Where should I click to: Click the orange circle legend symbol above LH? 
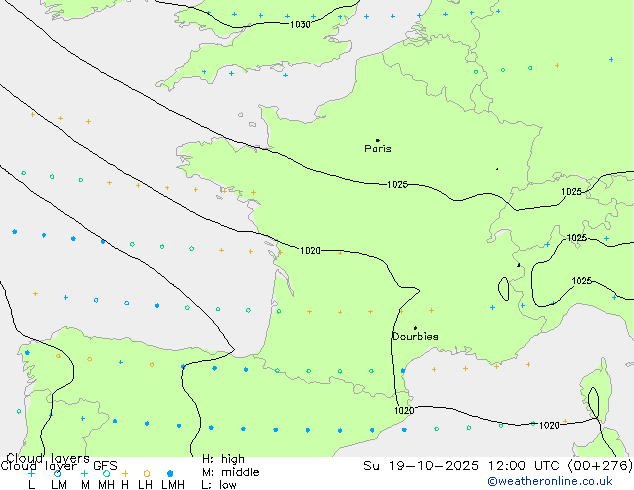[x=147, y=473]
